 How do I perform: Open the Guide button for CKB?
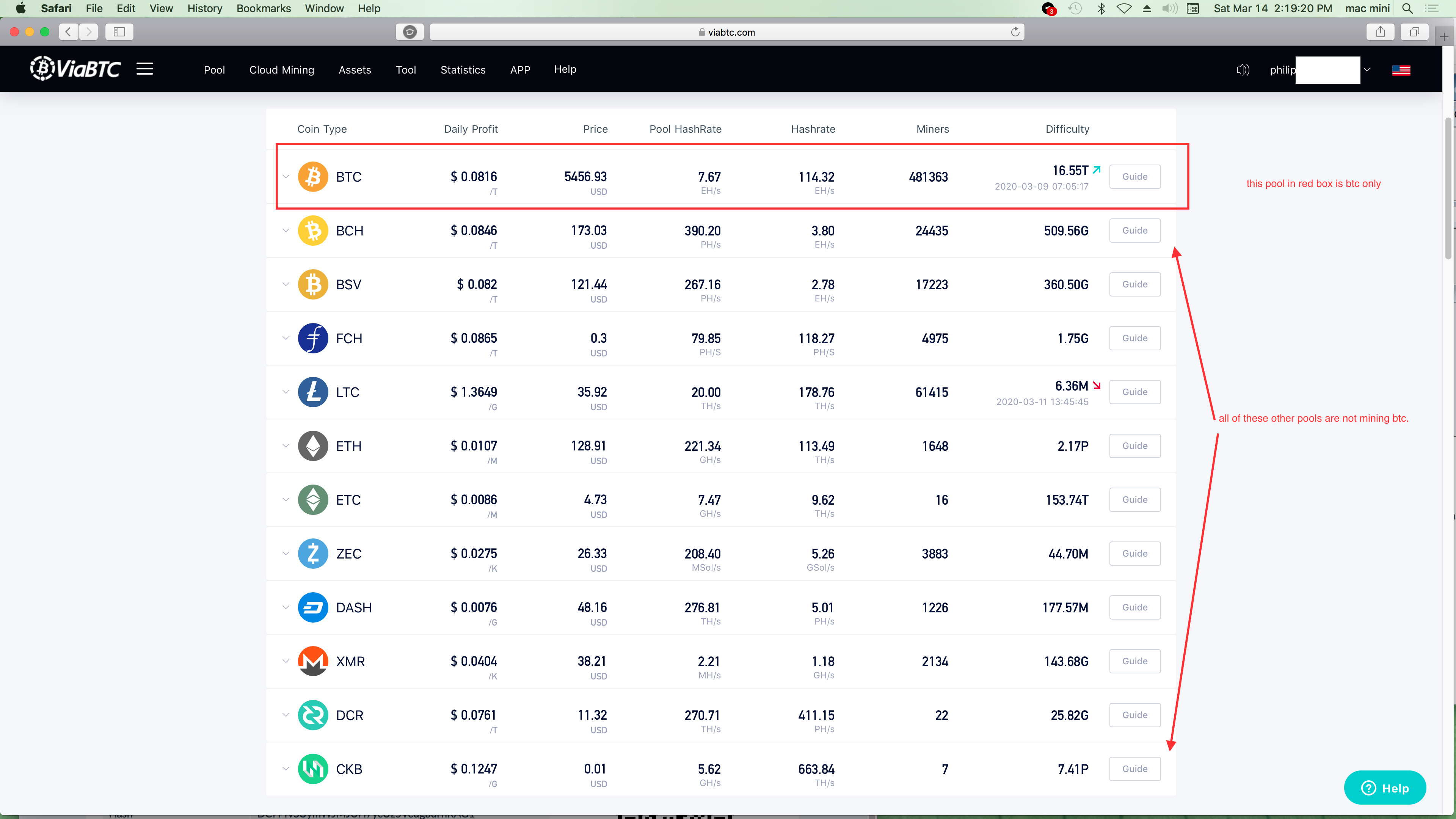coord(1134,769)
